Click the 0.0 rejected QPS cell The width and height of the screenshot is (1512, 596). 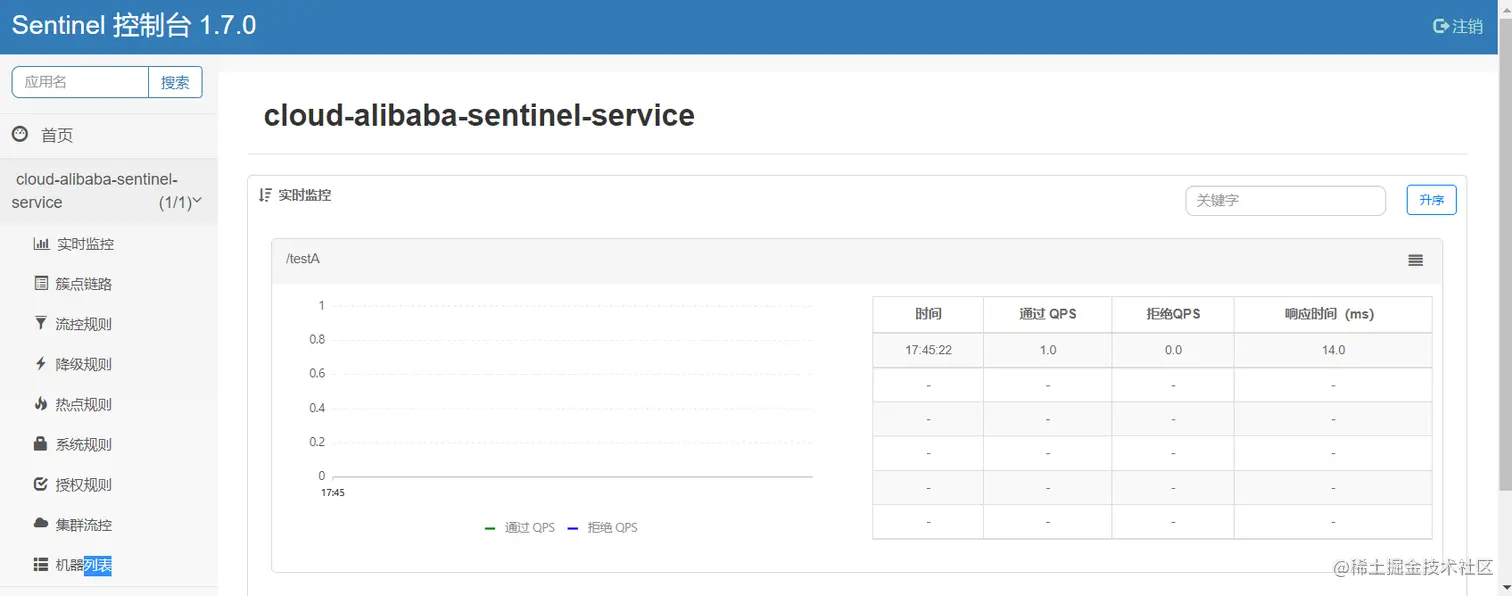coord(1173,350)
